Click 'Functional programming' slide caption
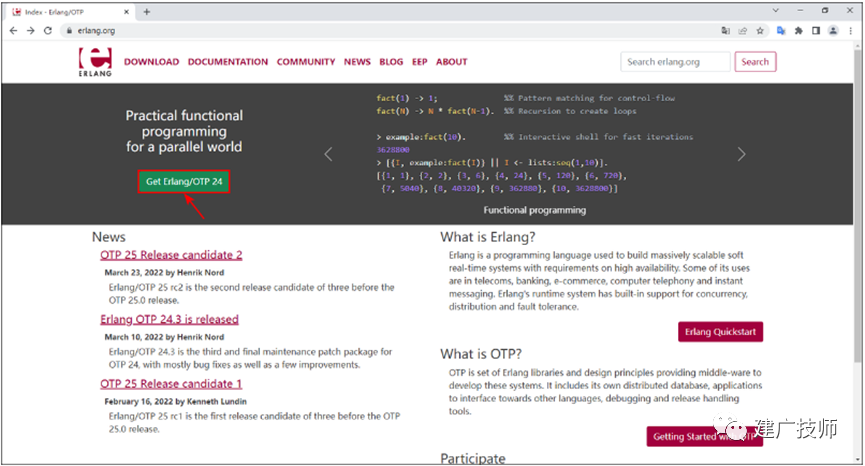Screen dimensions: 865x466 coord(535,210)
